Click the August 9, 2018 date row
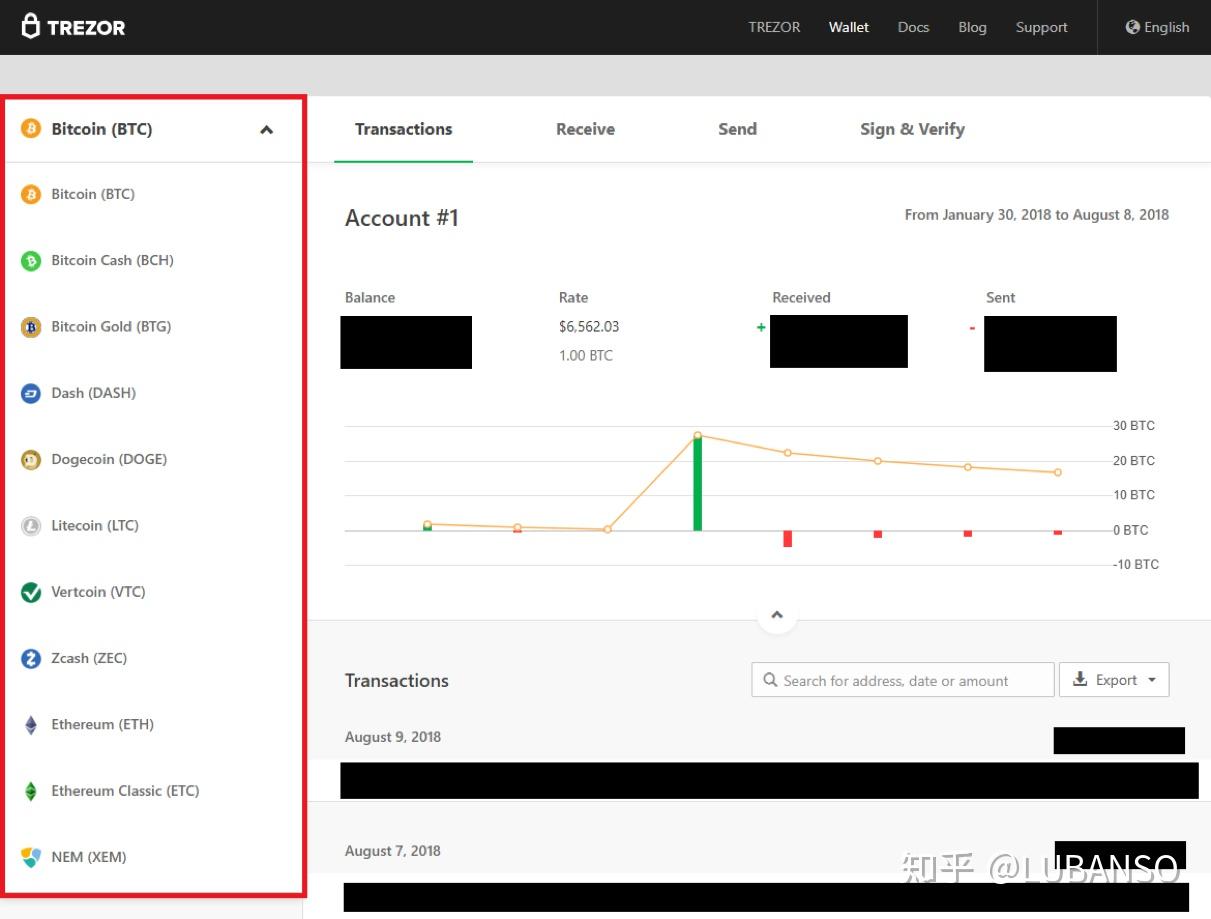The height and width of the screenshot is (919, 1211). point(393,737)
